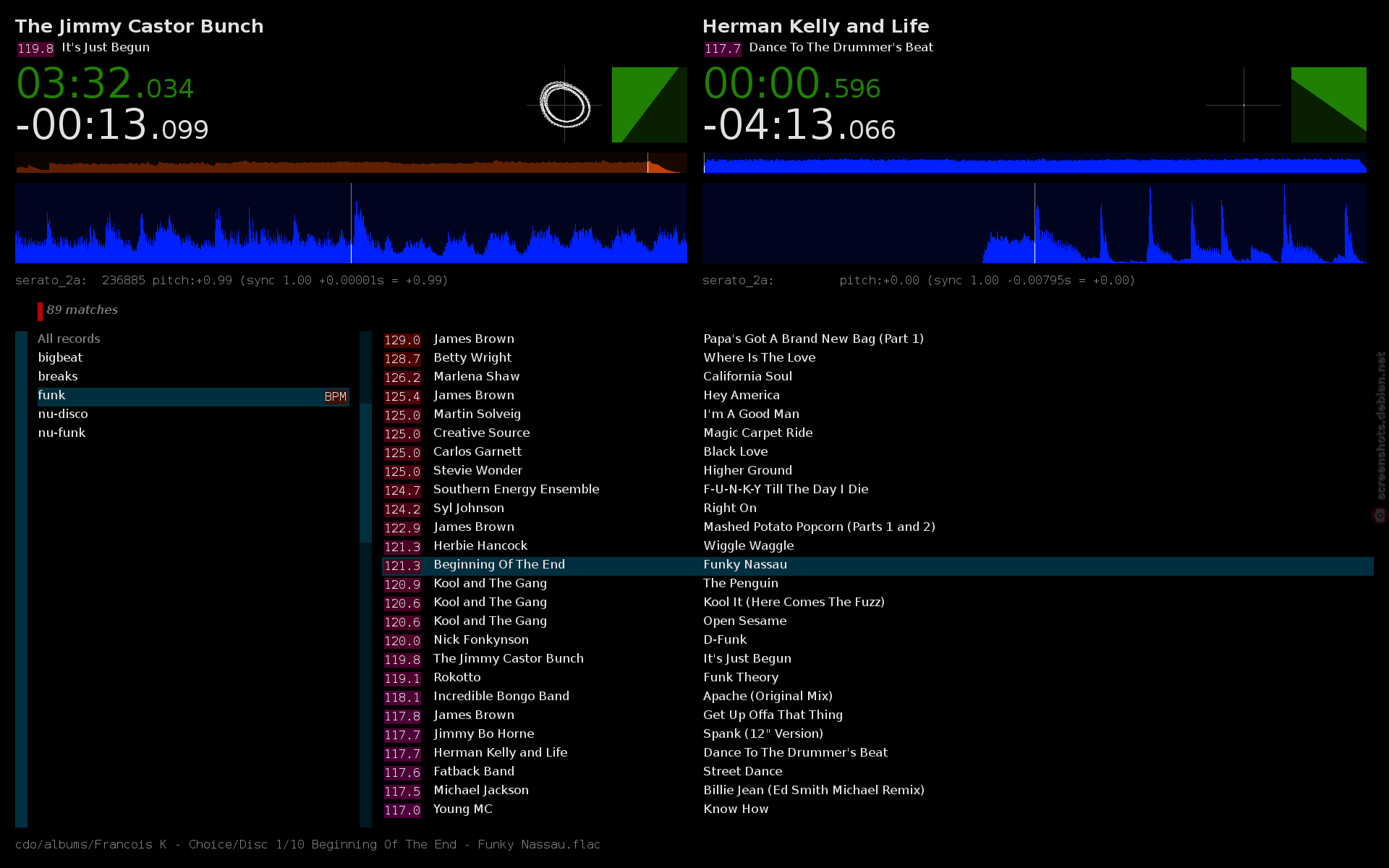Click the right deck blue overview waveform
This screenshot has width=1389, height=868.
1035,163
